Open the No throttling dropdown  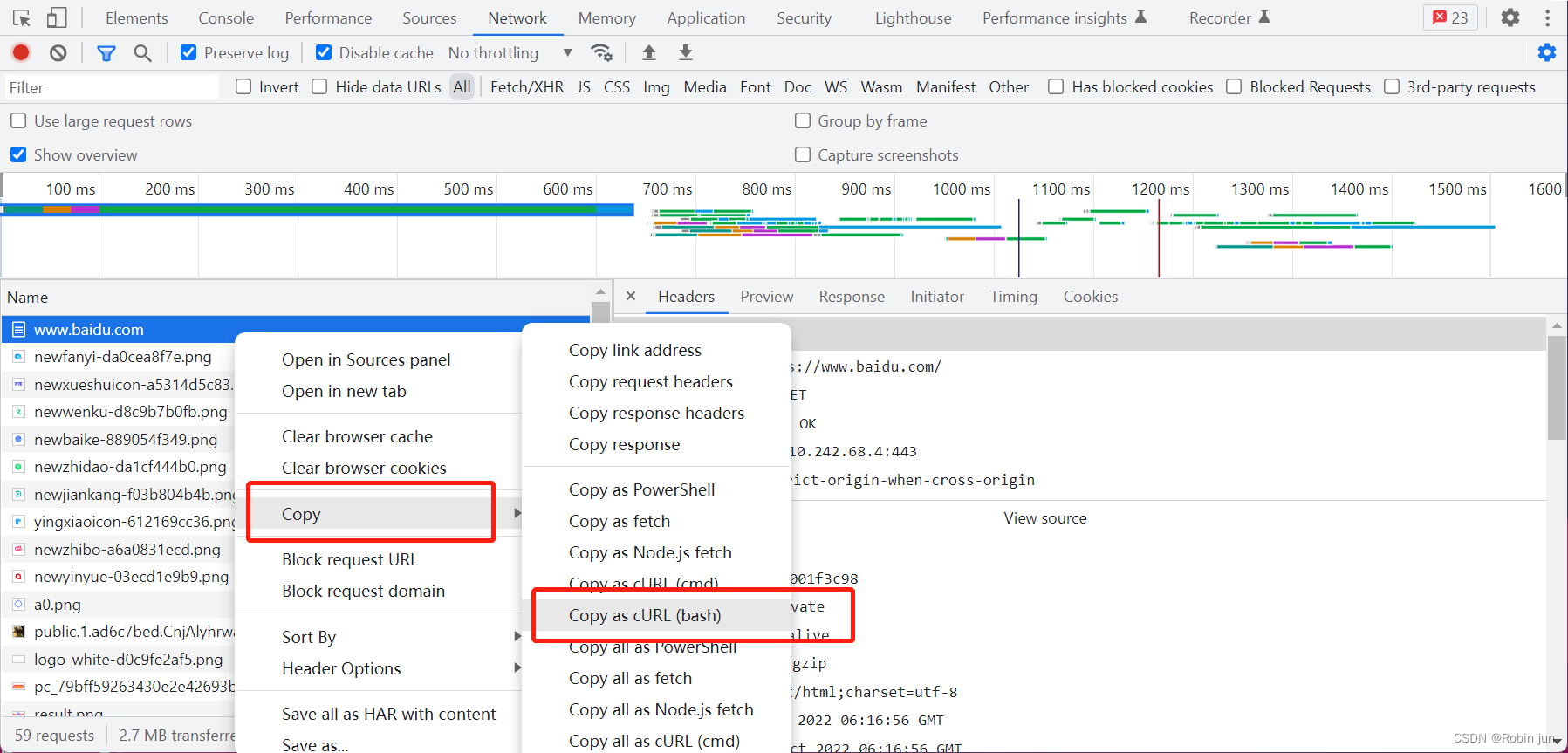pyautogui.click(x=510, y=53)
